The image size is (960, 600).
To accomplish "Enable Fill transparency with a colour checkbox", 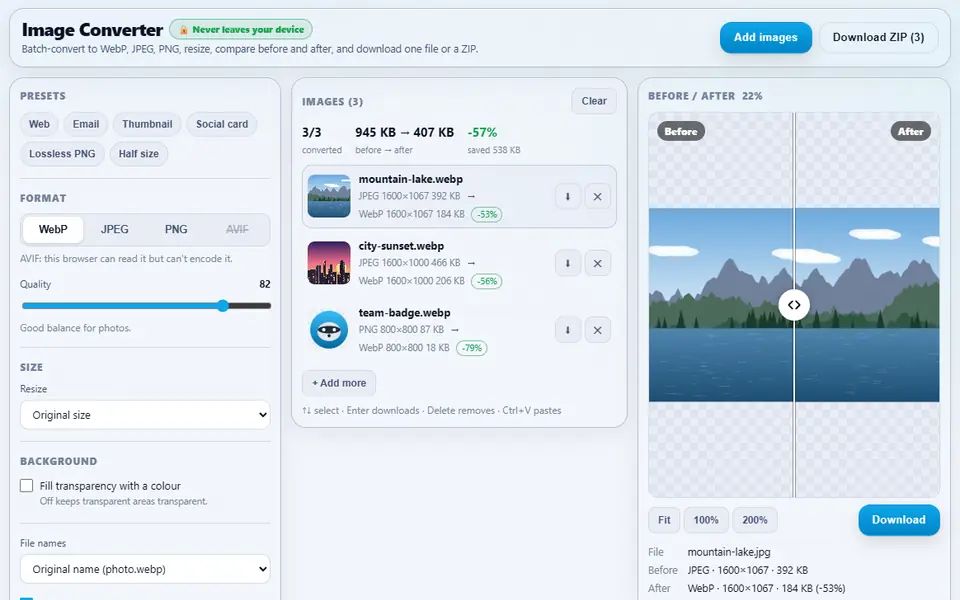I will coord(26,486).
